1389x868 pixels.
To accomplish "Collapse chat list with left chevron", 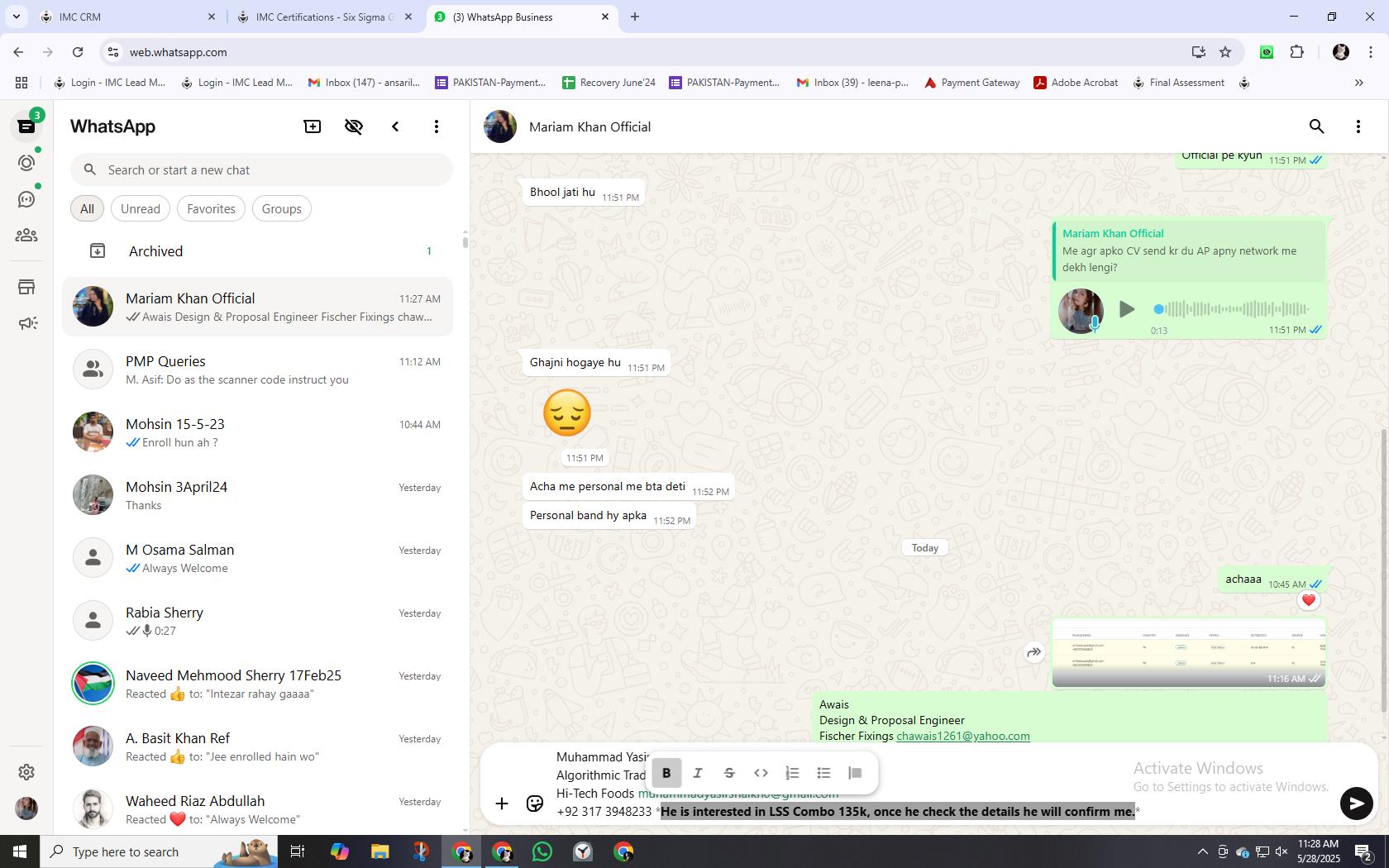I will [395, 126].
